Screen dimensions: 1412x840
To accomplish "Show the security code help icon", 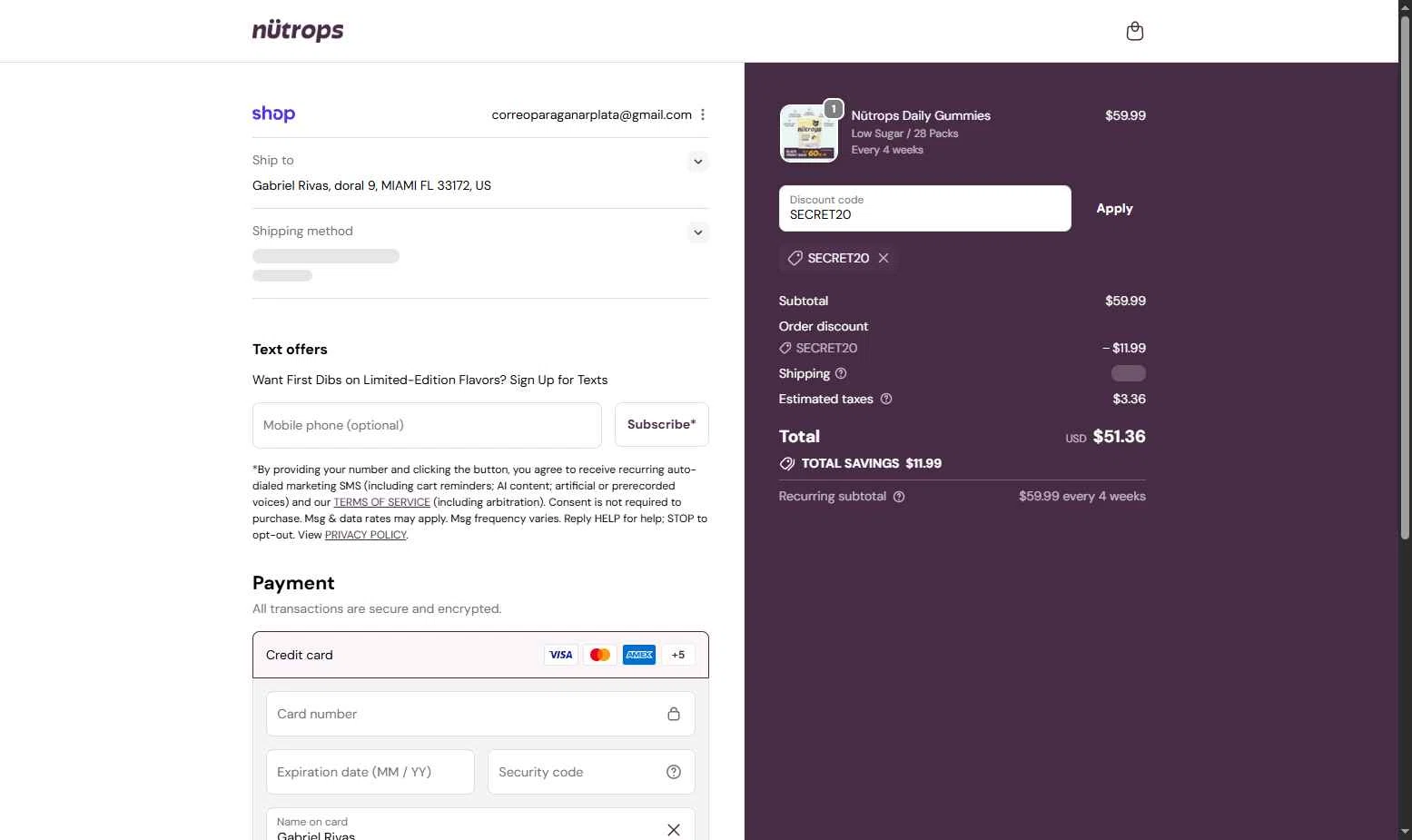I will coord(674,772).
